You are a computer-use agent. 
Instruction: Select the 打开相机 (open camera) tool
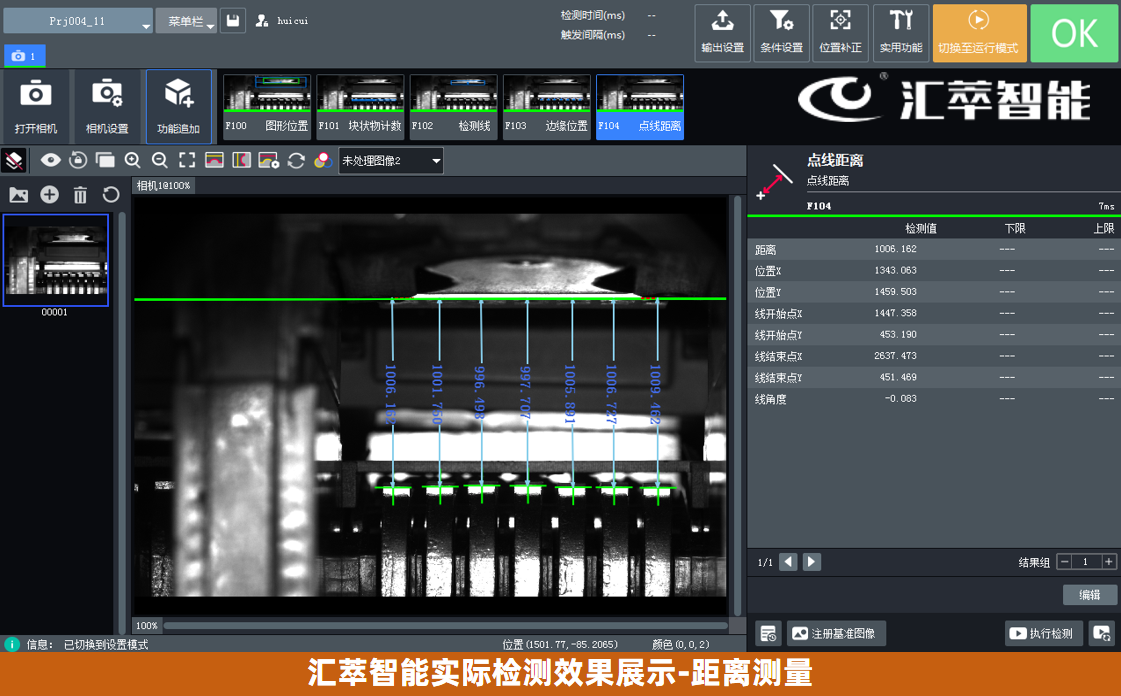point(36,105)
